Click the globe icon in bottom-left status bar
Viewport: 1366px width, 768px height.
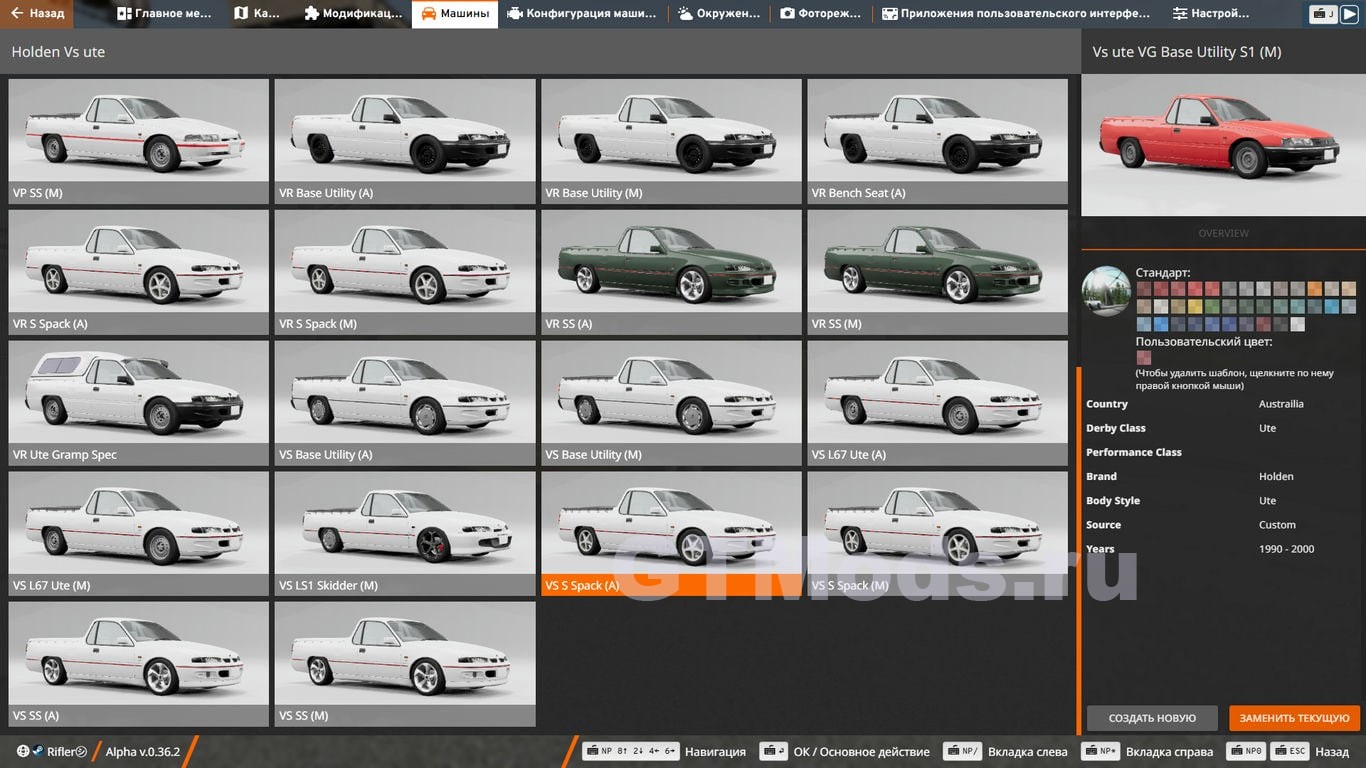point(23,751)
